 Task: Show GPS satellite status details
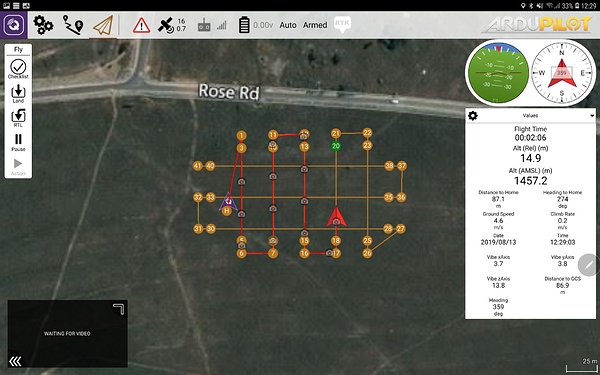coord(172,25)
